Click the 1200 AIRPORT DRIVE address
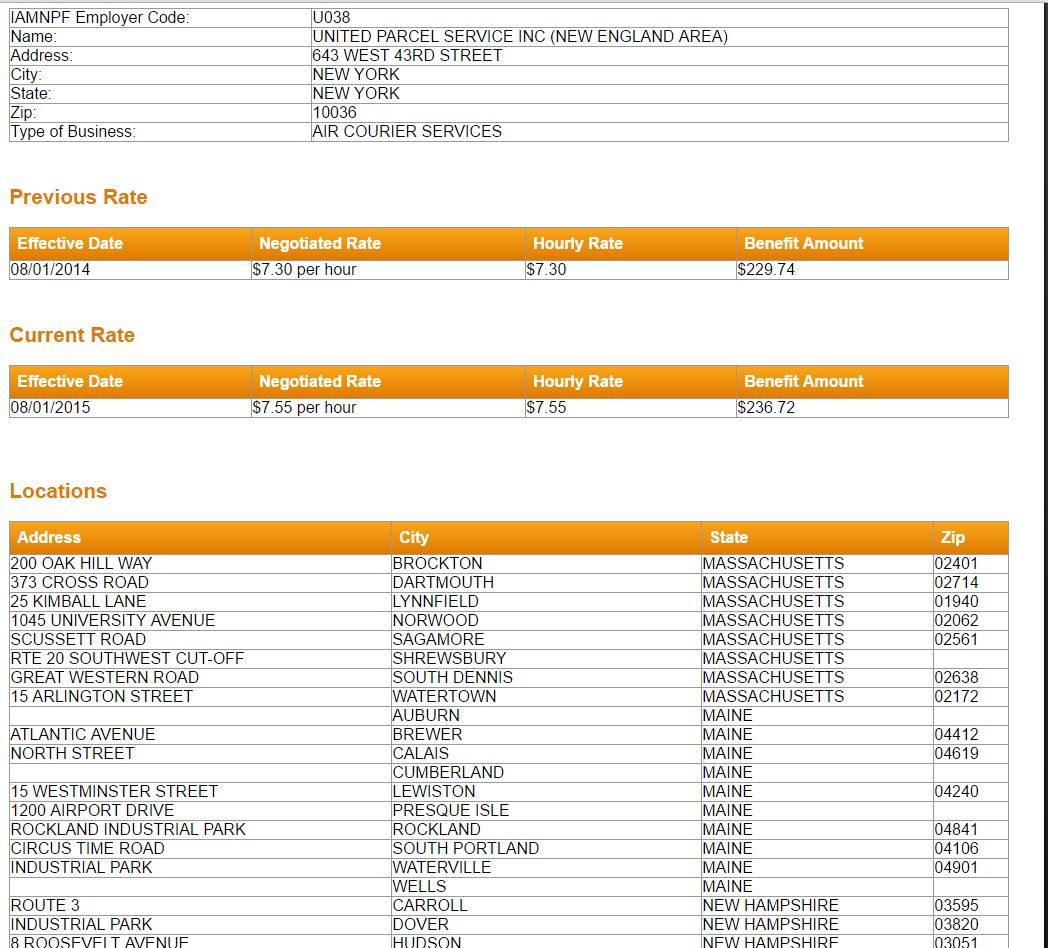The width and height of the screenshot is (1048, 948). [92, 810]
